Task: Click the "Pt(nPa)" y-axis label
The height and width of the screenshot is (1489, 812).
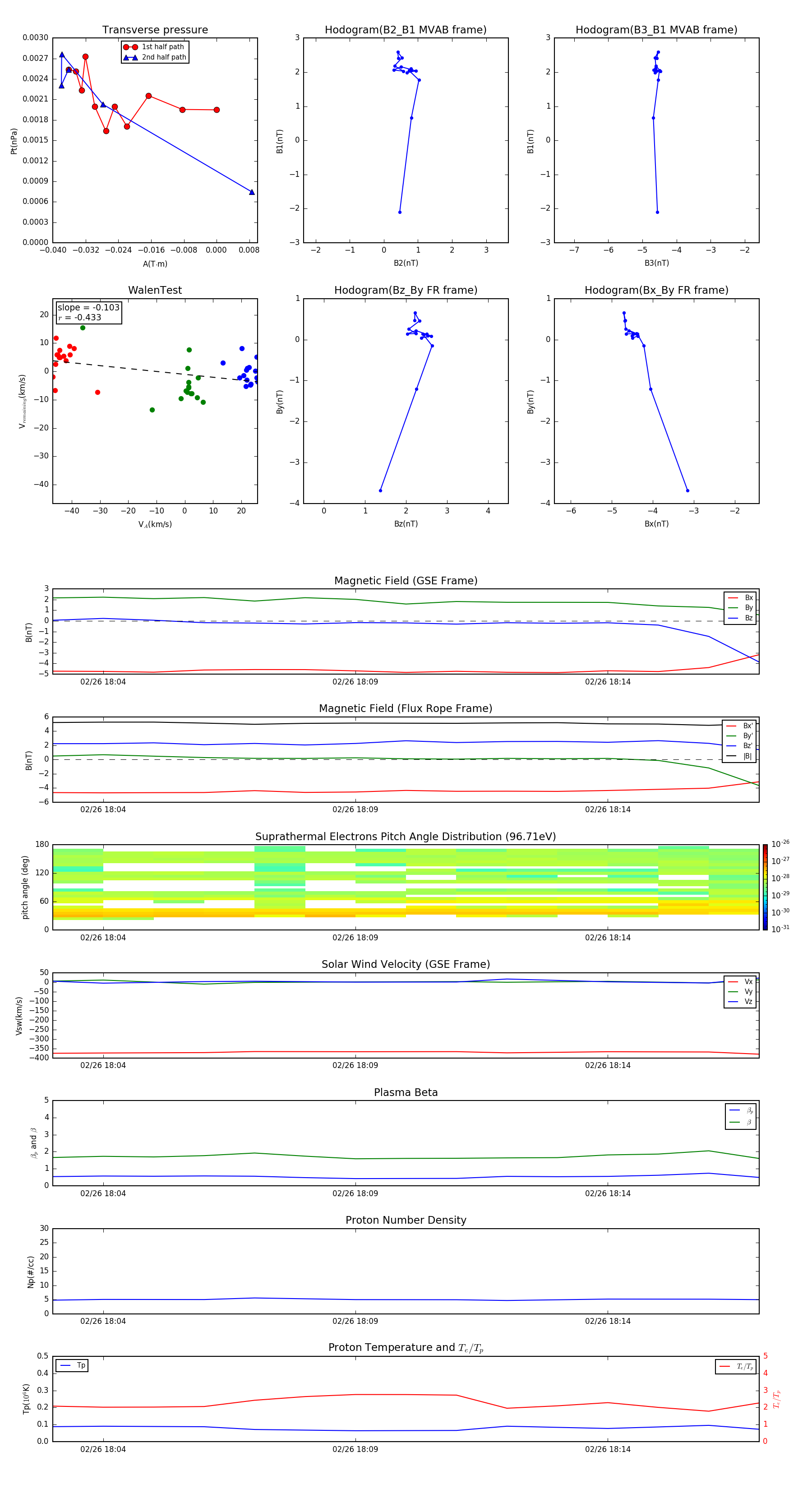Action: pos(14,141)
